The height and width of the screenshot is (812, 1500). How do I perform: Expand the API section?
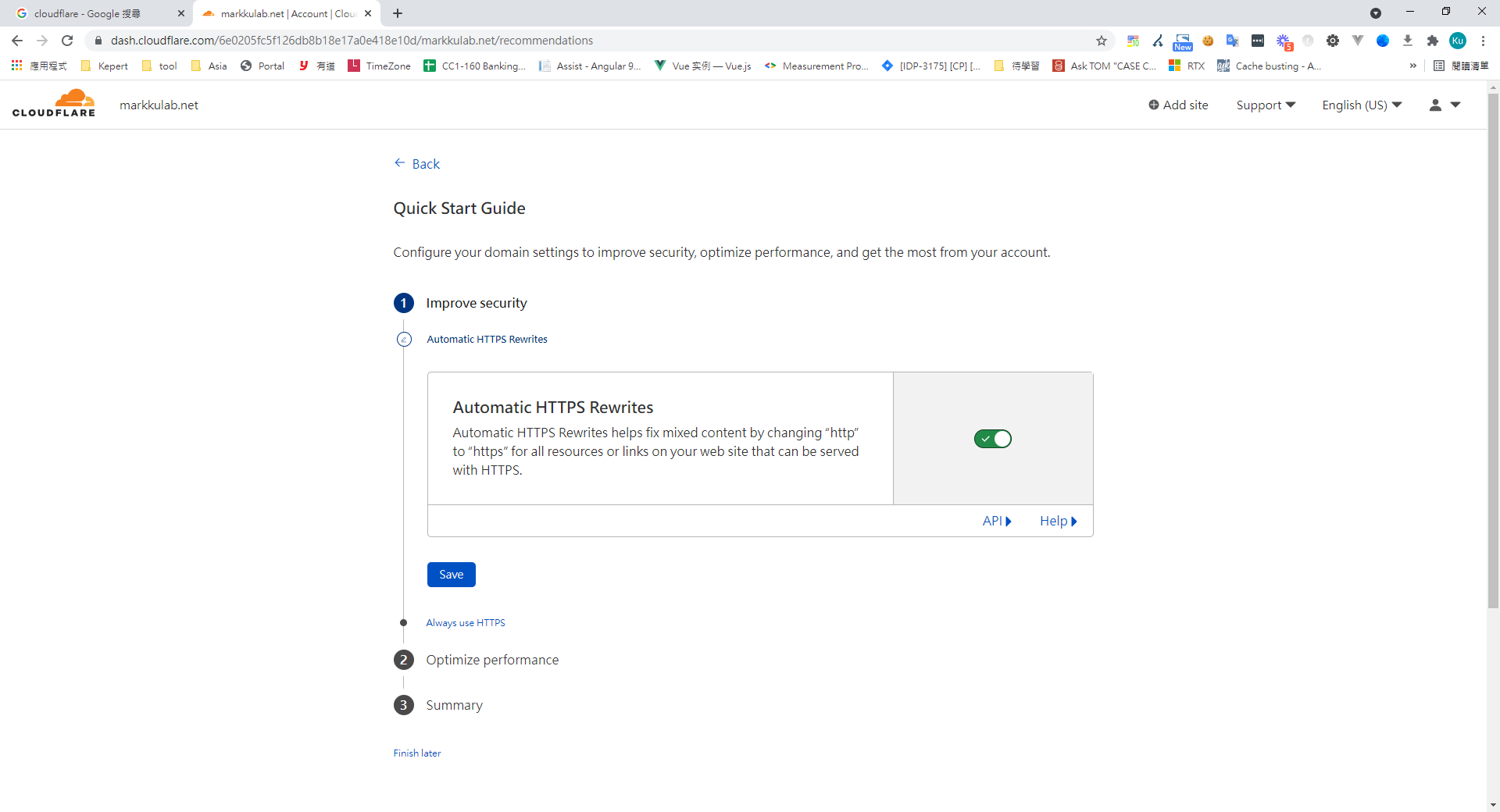pyautogui.click(x=997, y=521)
